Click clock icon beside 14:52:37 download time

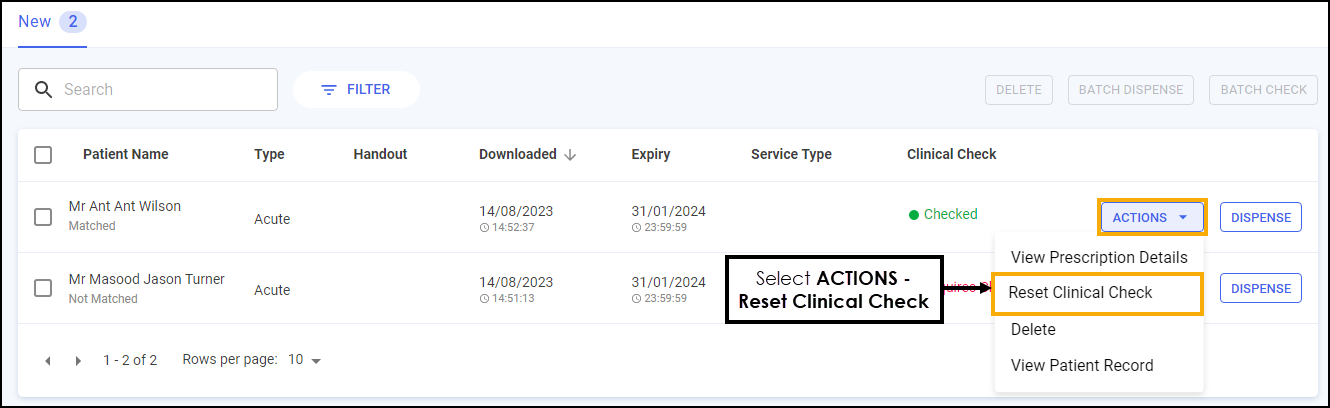coord(484,227)
